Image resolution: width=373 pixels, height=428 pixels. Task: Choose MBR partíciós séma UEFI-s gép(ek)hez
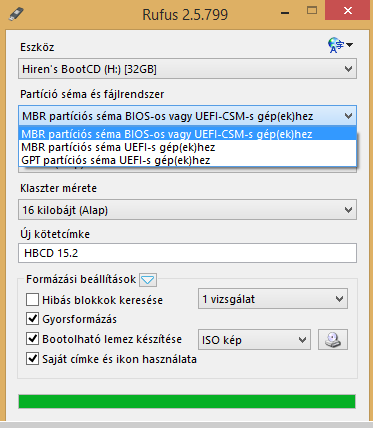187,147
